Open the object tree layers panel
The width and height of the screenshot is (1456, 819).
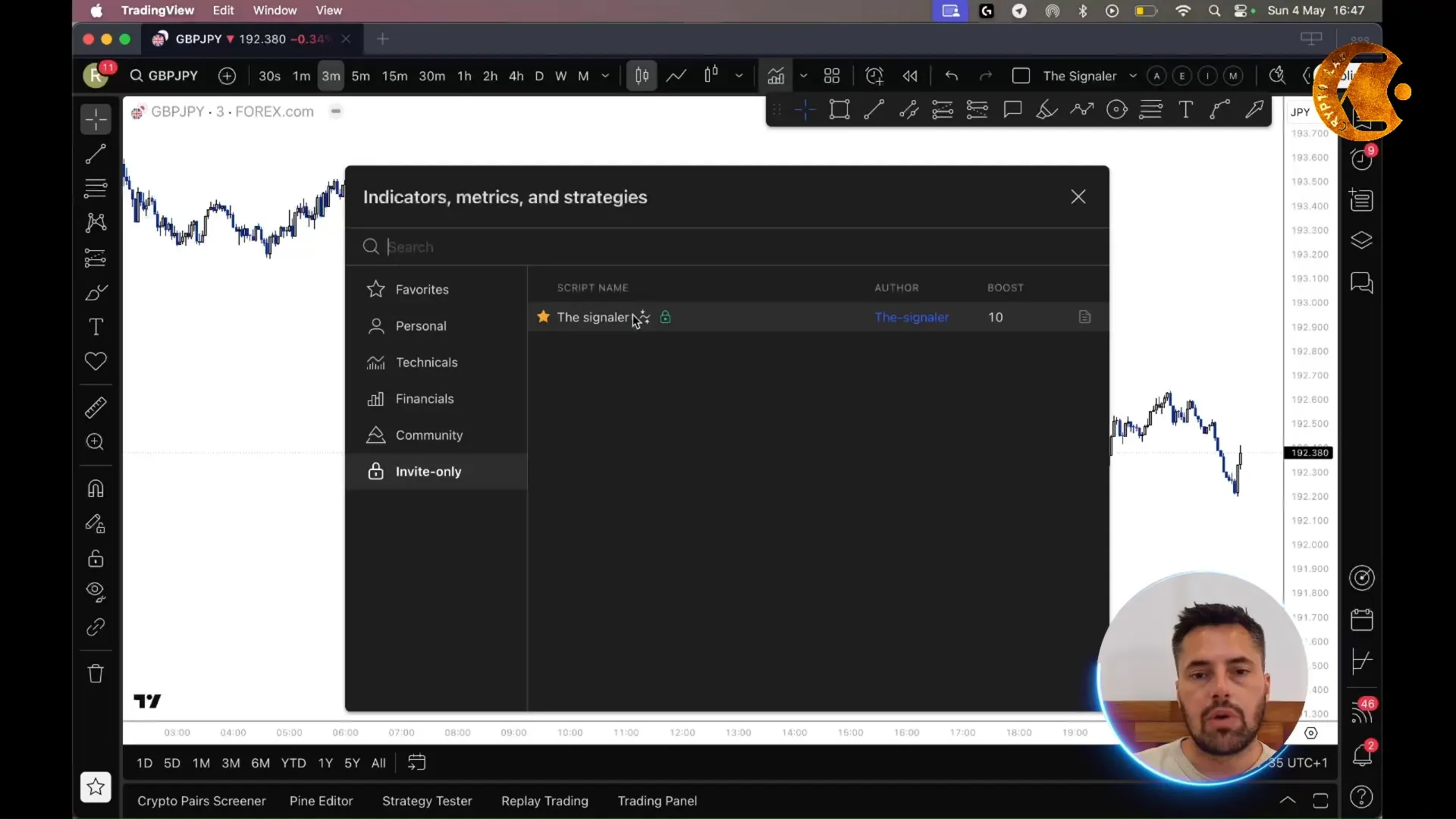coord(1362,240)
